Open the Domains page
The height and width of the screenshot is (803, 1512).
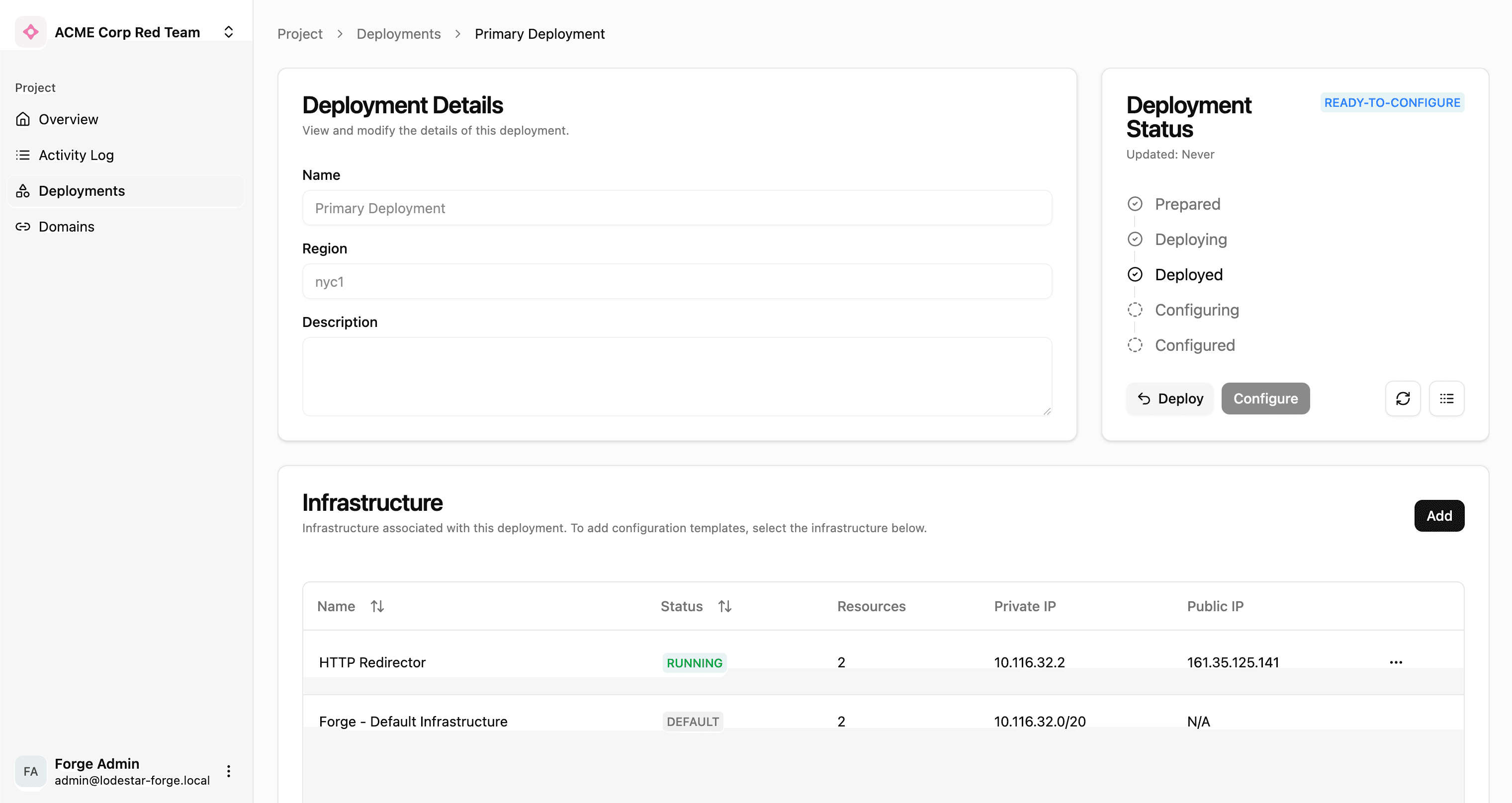point(126,227)
